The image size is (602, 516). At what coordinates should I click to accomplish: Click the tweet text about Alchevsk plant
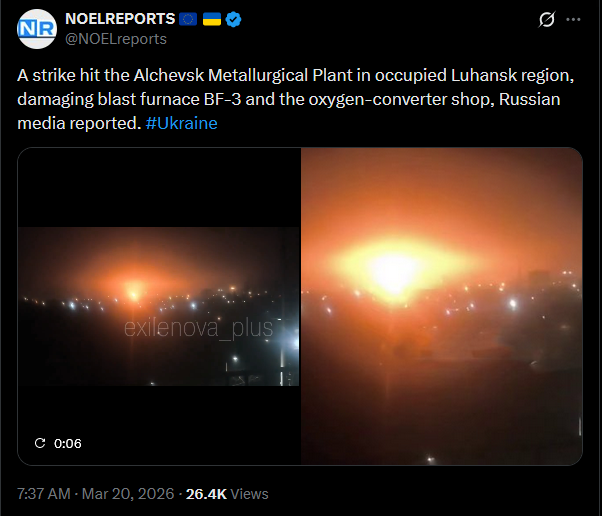pyautogui.click(x=296, y=99)
